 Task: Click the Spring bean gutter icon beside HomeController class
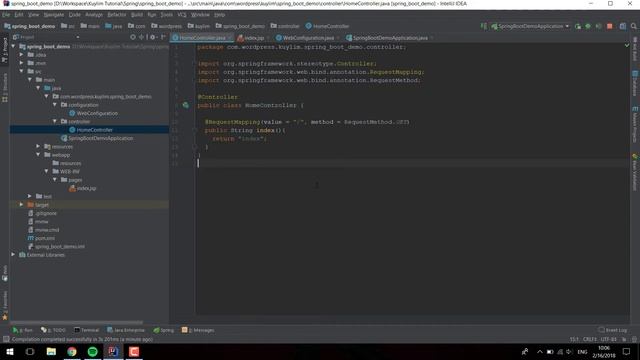[186, 105]
